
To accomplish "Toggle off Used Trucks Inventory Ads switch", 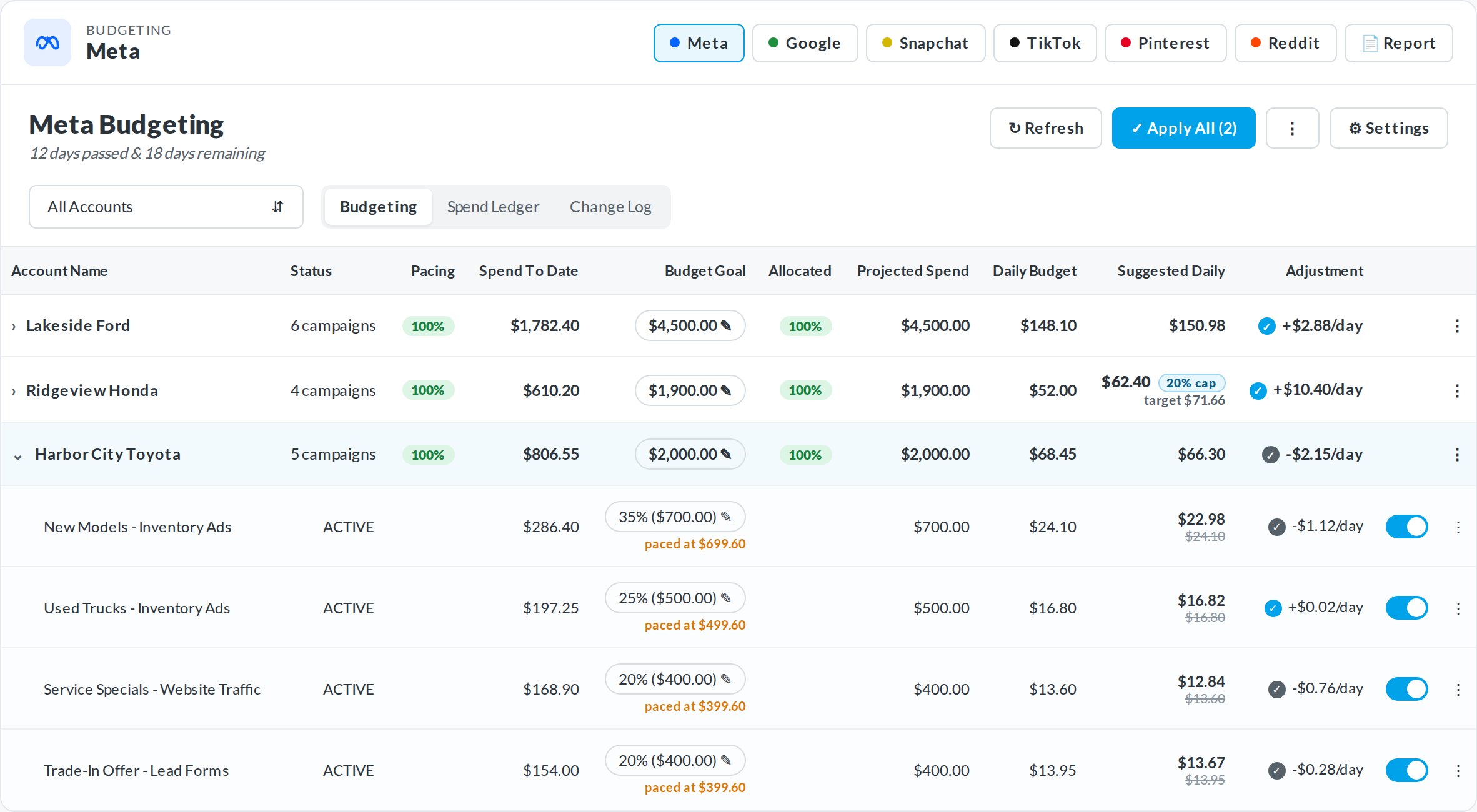I will click(1406, 608).
